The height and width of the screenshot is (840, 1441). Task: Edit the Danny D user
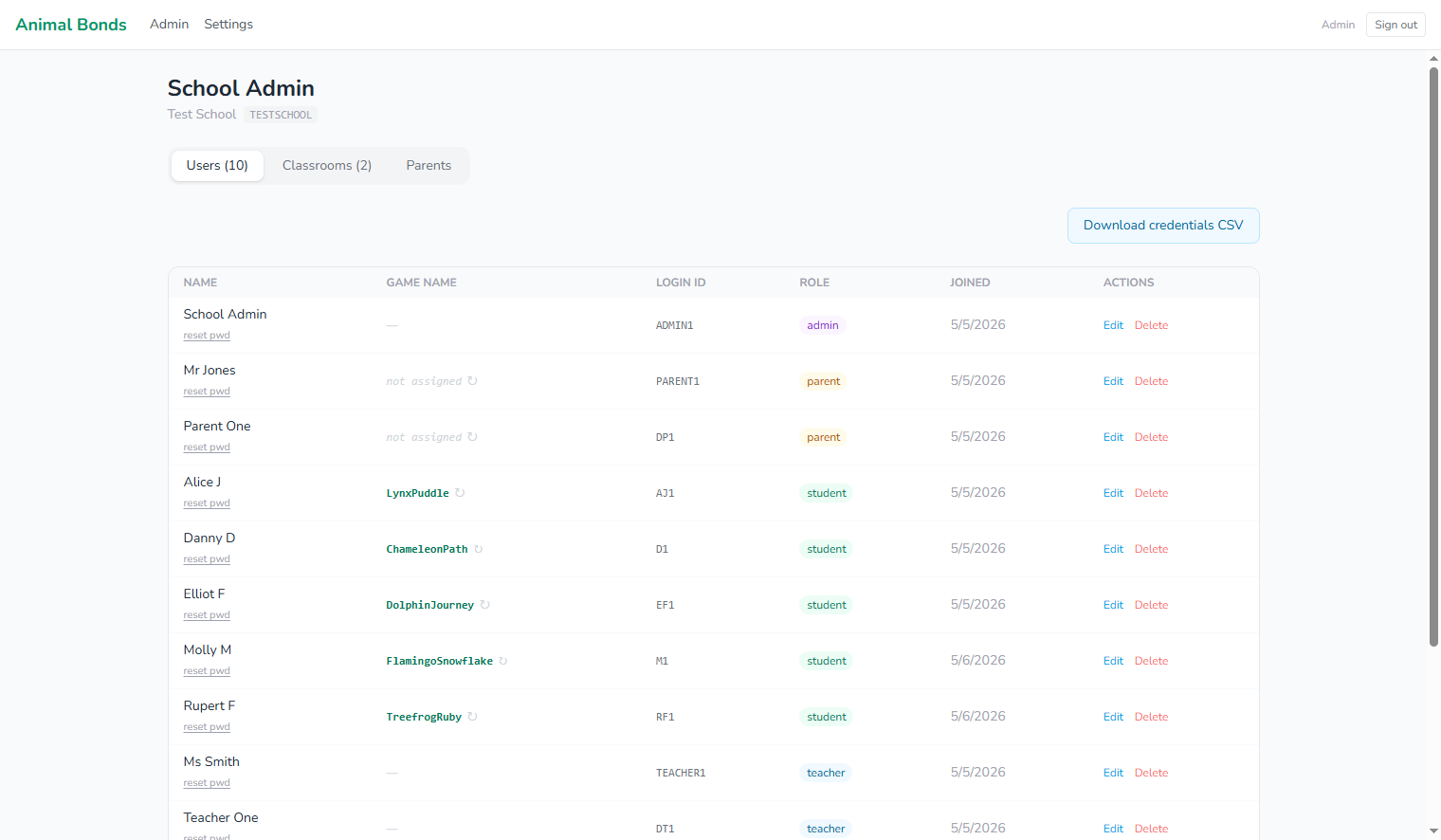click(1113, 549)
